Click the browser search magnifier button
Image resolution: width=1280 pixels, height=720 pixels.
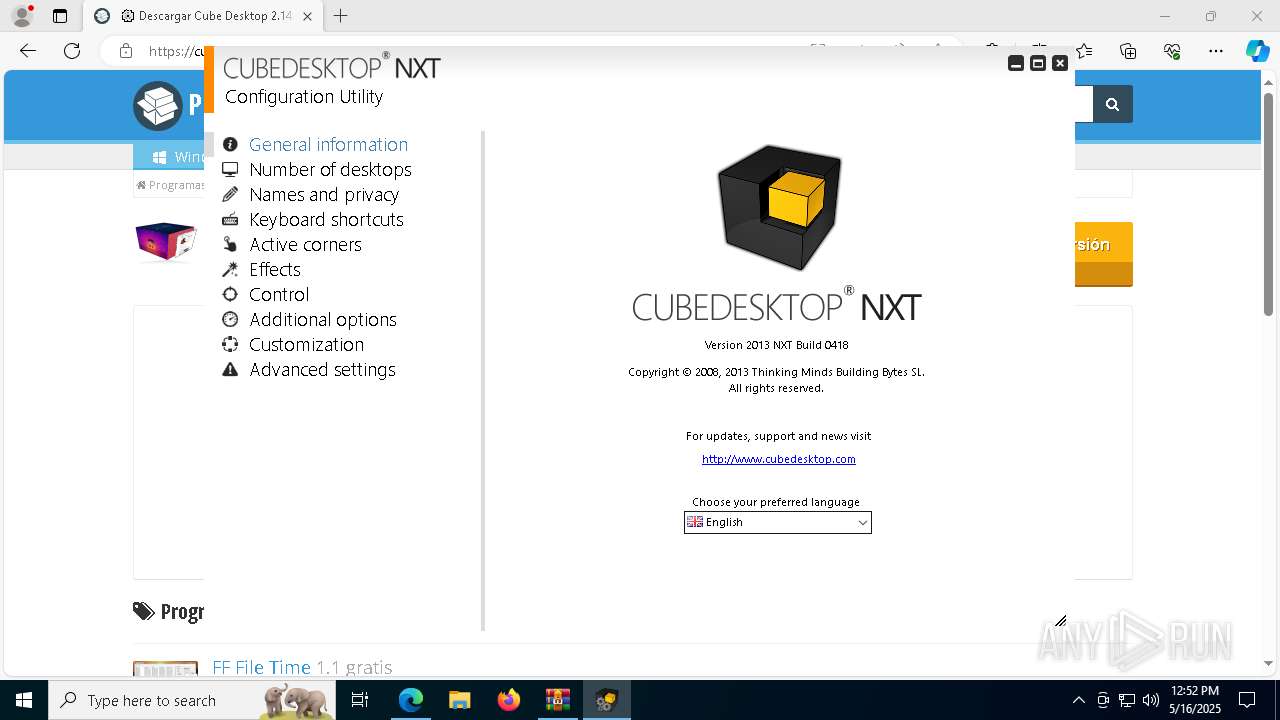[1112, 104]
